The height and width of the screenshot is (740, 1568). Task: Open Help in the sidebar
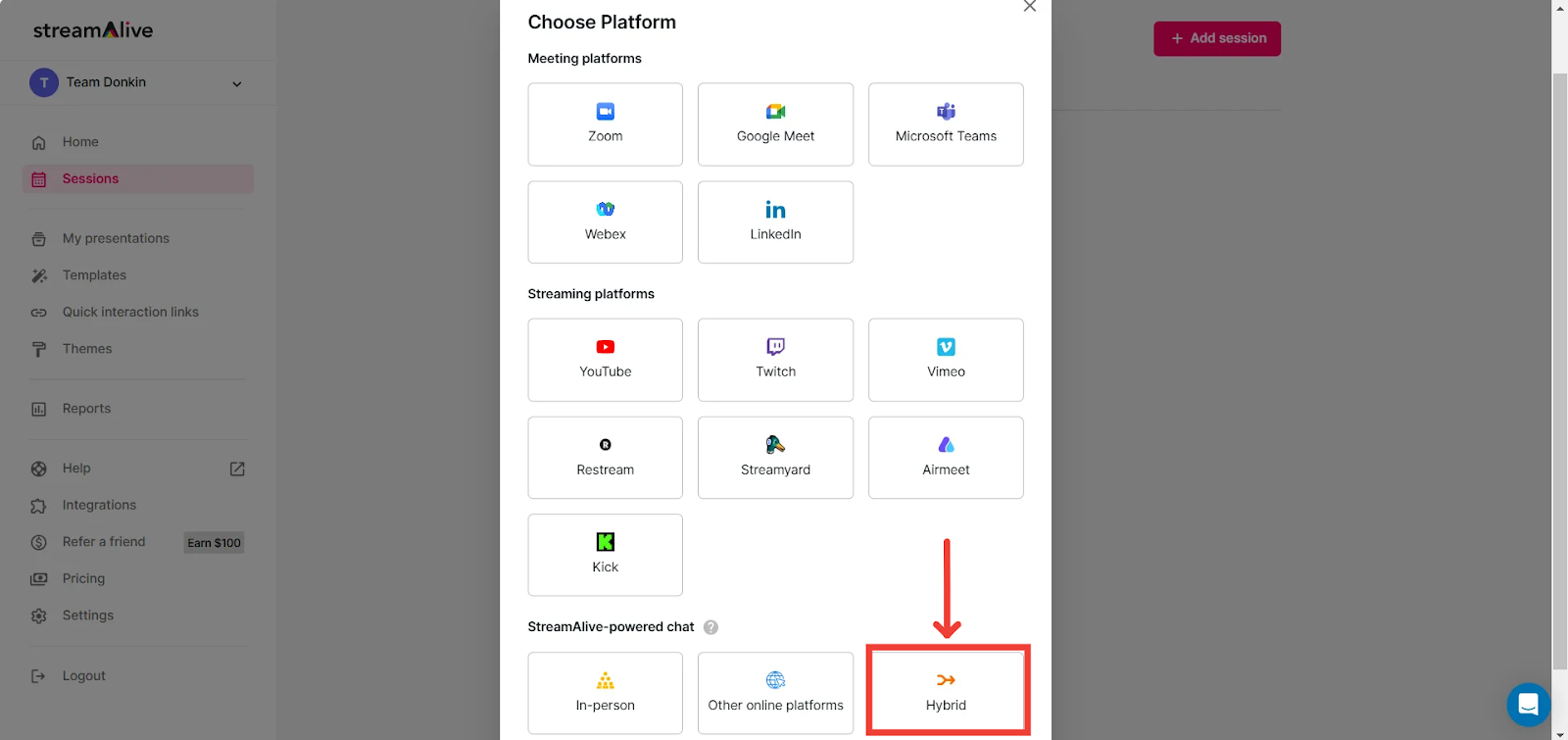click(76, 469)
